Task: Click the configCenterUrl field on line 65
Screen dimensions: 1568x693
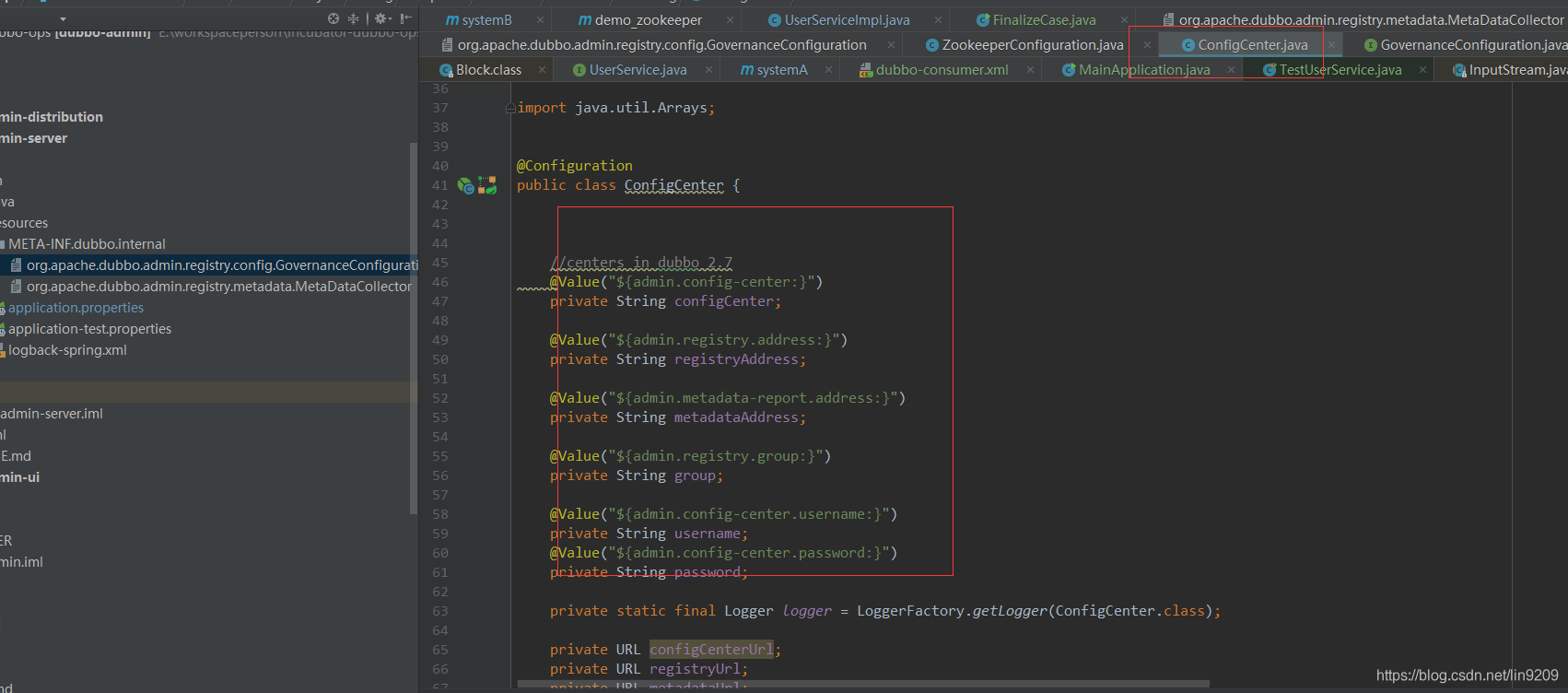Action: [x=711, y=650]
